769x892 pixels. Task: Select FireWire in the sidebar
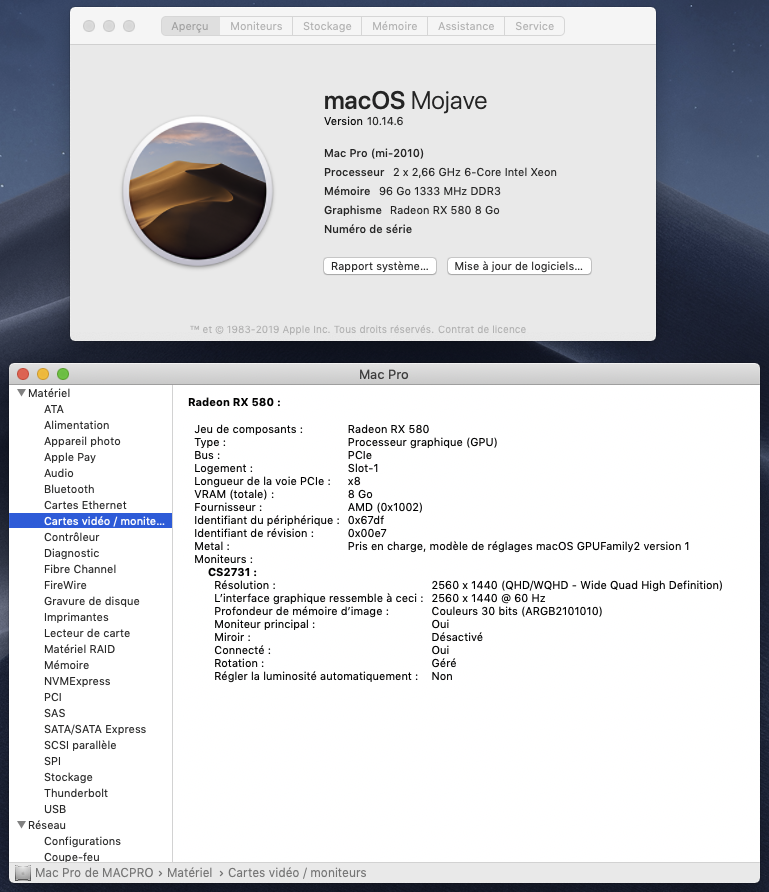[65, 584]
